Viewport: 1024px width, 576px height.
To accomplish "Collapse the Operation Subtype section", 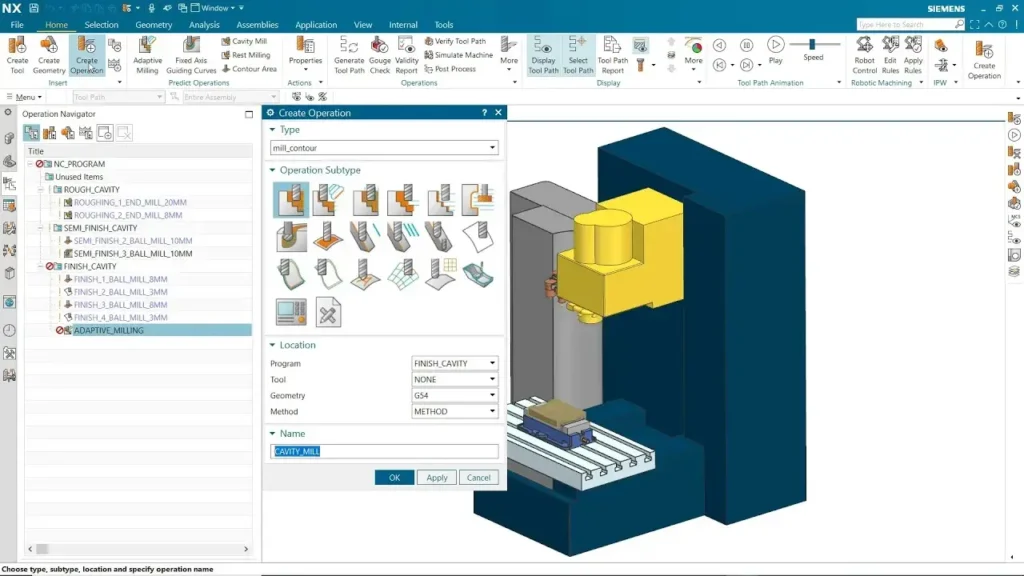I will tap(272, 170).
